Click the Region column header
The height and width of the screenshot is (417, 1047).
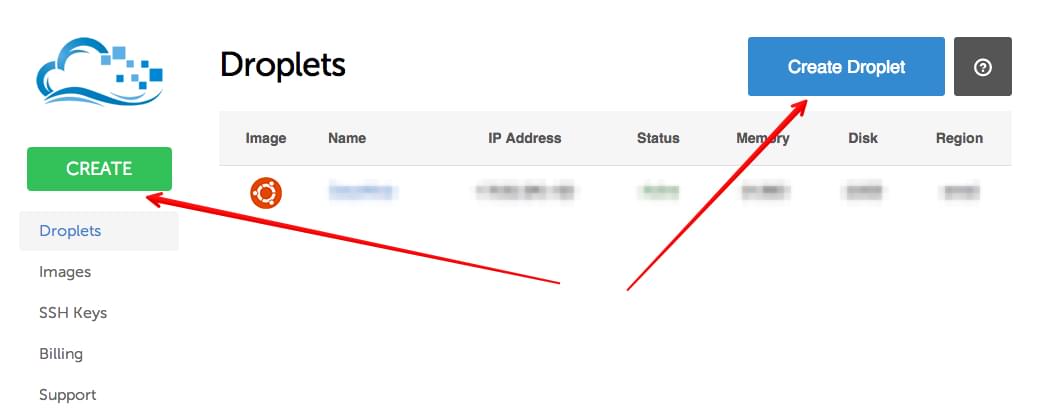(x=959, y=139)
